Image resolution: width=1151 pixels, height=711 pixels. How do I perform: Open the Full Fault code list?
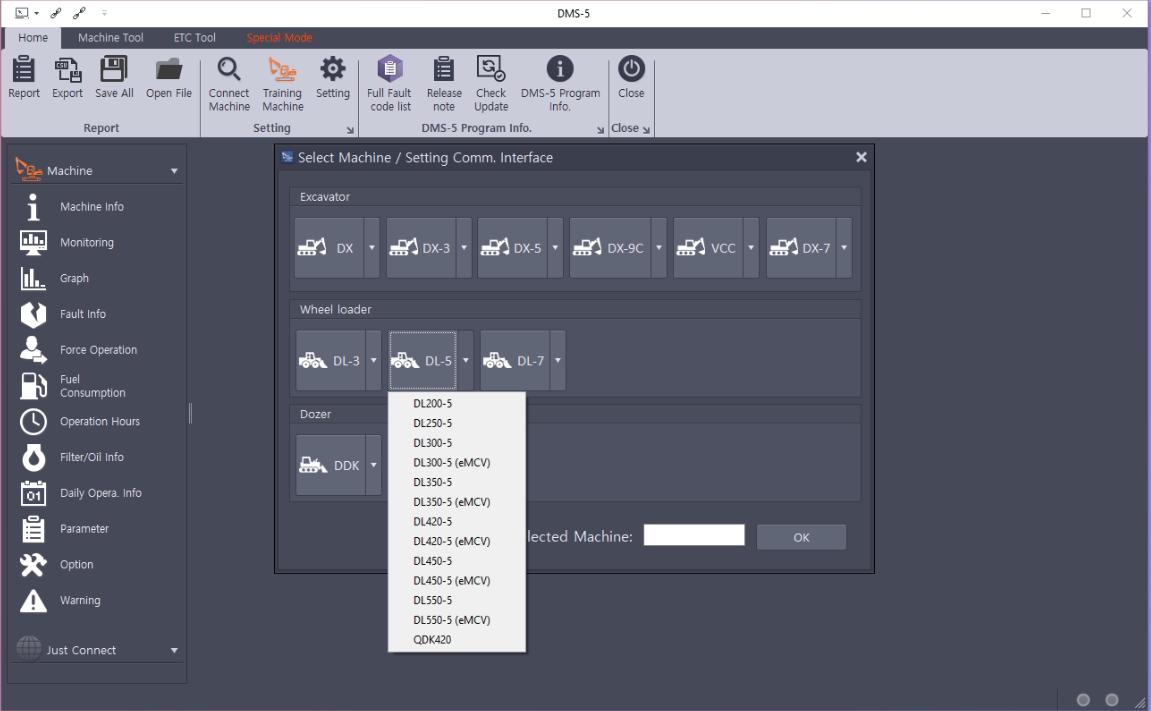(x=390, y=70)
